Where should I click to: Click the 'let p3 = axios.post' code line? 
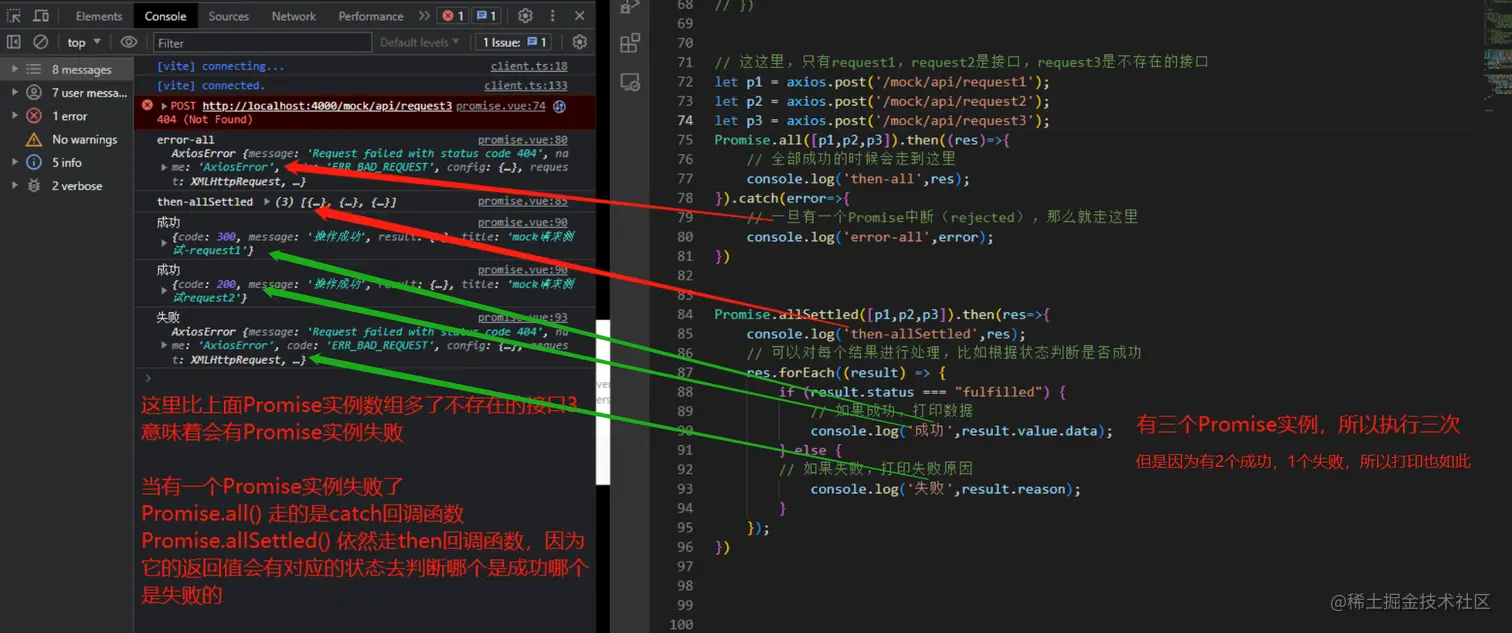(x=883, y=121)
